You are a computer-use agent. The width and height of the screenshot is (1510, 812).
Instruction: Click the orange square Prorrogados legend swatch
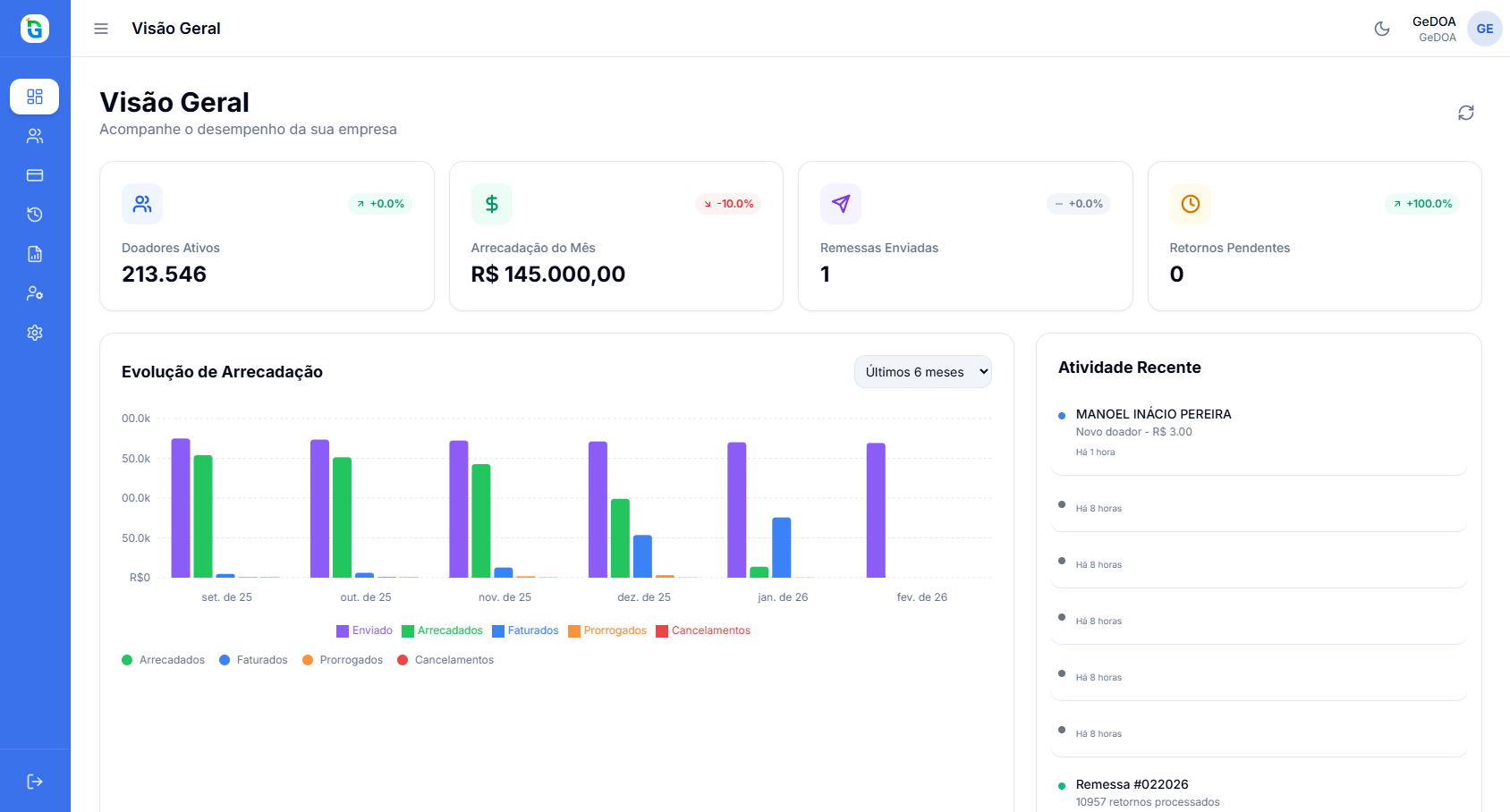point(574,631)
